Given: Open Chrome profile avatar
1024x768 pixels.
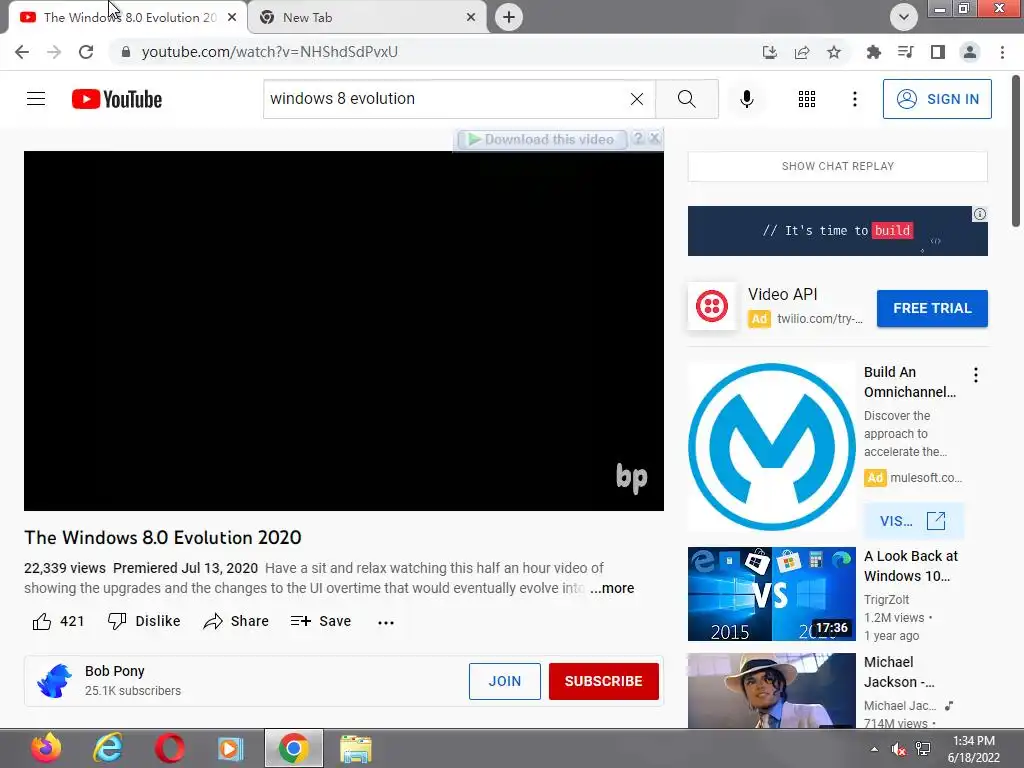Looking at the screenshot, I should 970,52.
